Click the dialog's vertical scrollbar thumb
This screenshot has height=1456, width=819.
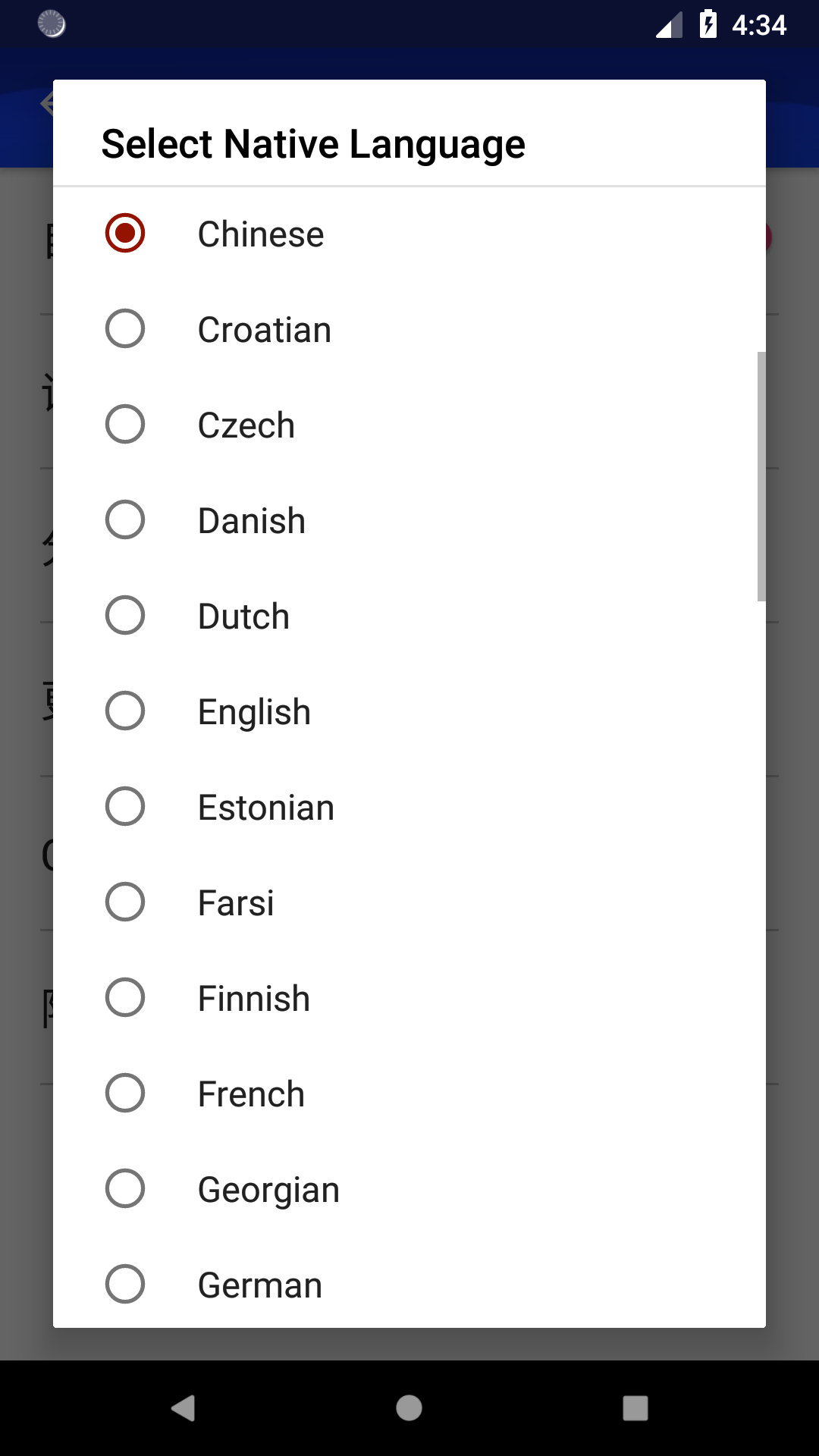761,476
